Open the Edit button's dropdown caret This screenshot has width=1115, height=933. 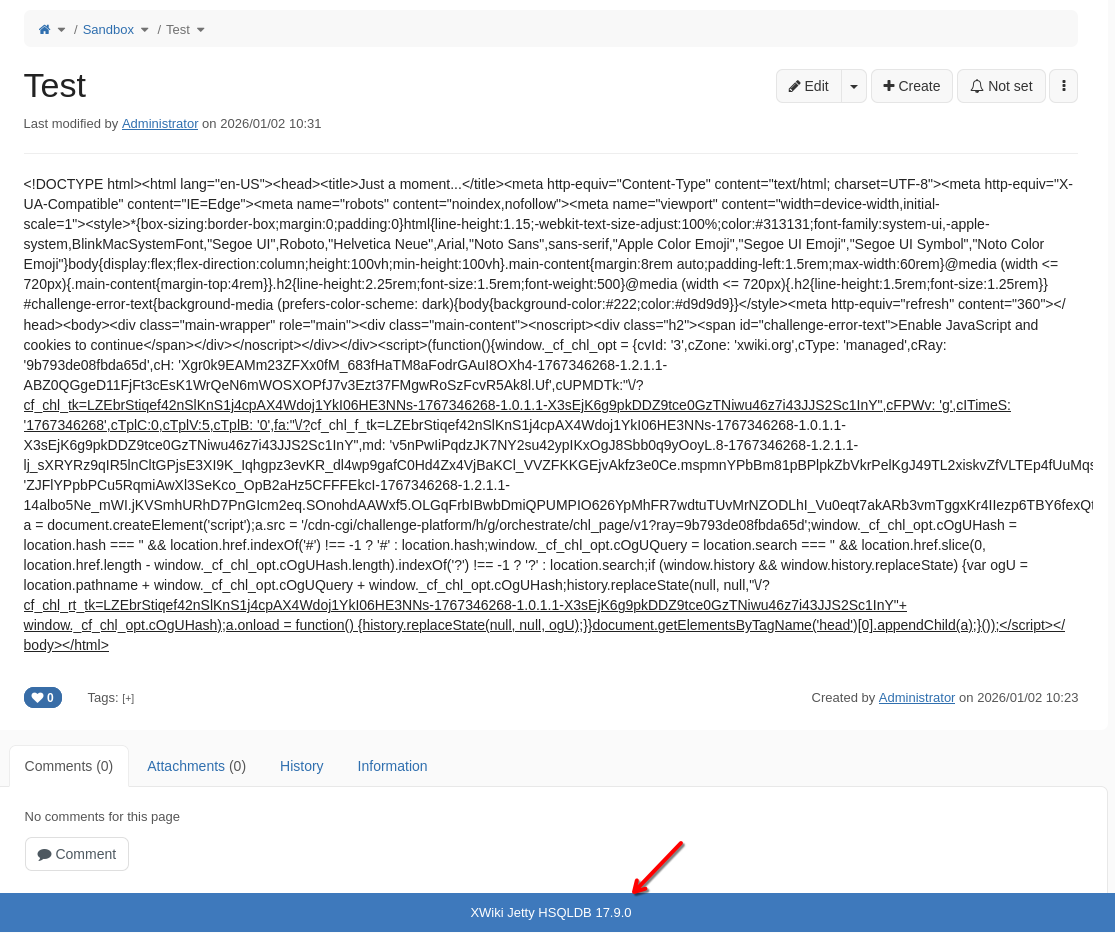(854, 86)
